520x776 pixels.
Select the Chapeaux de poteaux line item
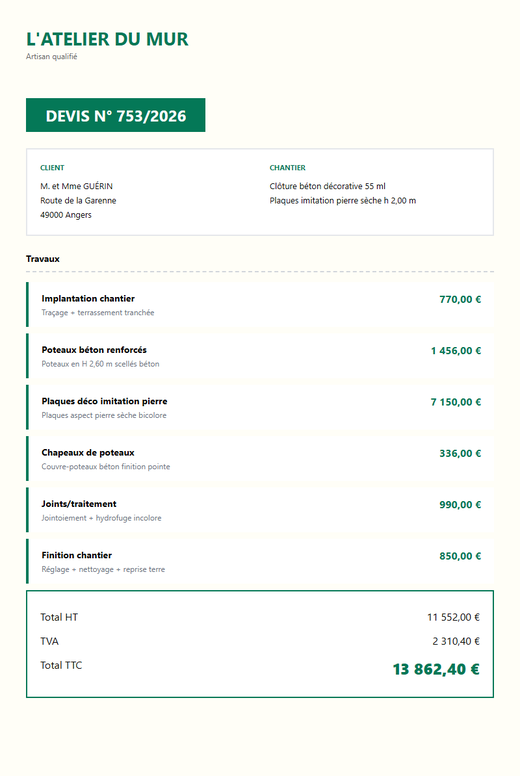click(x=260, y=459)
